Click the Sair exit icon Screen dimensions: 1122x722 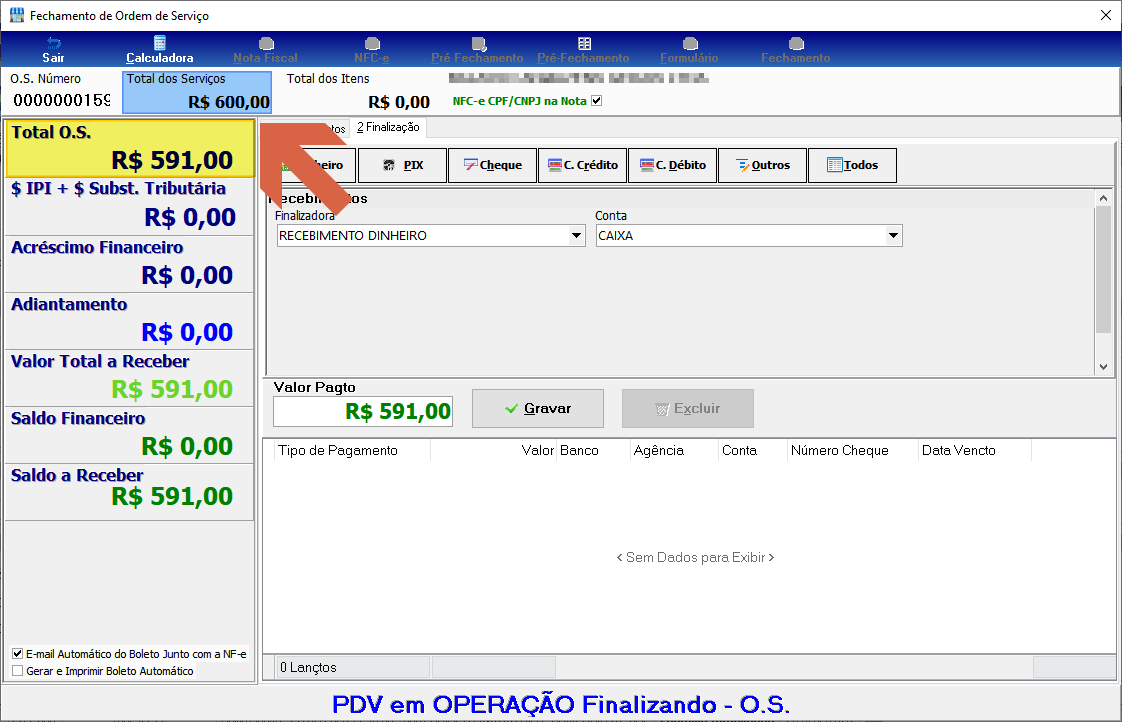[x=54, y=43]
